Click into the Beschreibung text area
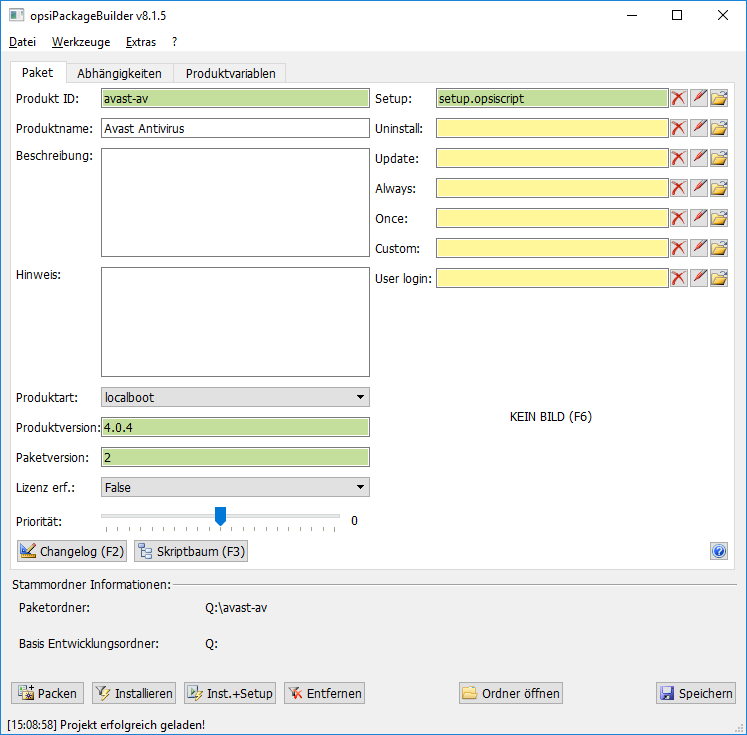Image resolution: width=747 pixels, height=735 pixels. pos(235,202)
